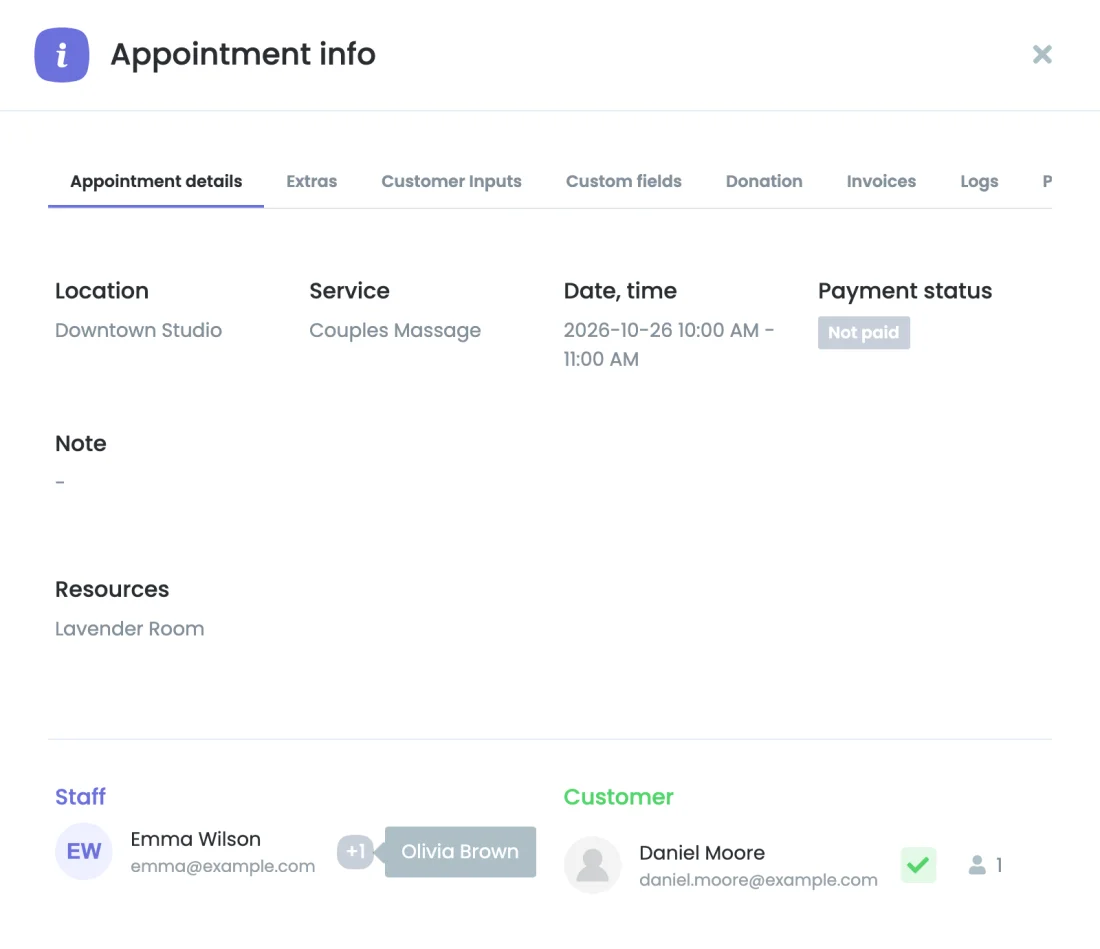The height and width of the screenshot is (949, 1100).
Task: Click the green approved checkmark icon
Action: tap(918, 865)
